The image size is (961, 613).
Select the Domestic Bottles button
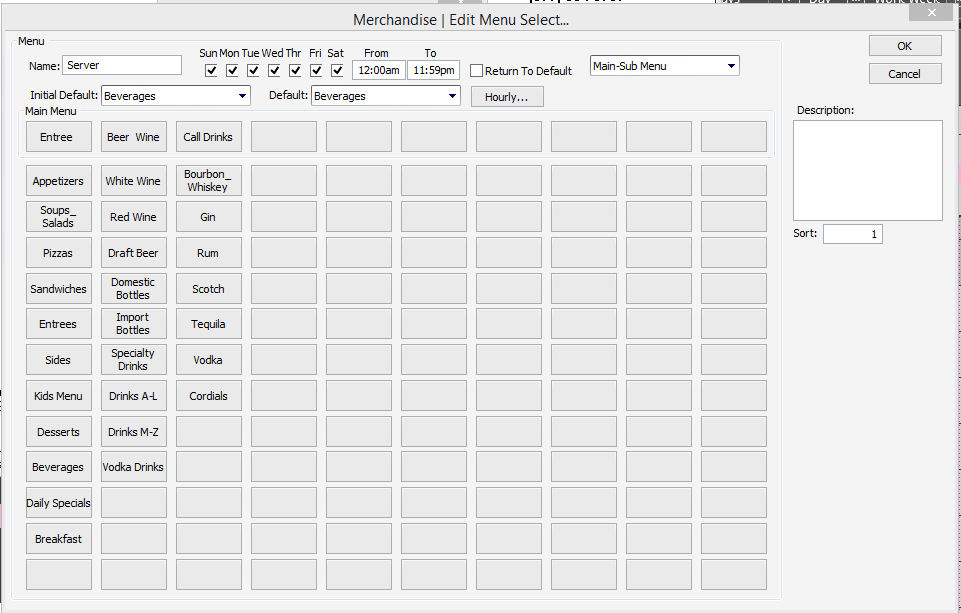[x=134, y=288]
